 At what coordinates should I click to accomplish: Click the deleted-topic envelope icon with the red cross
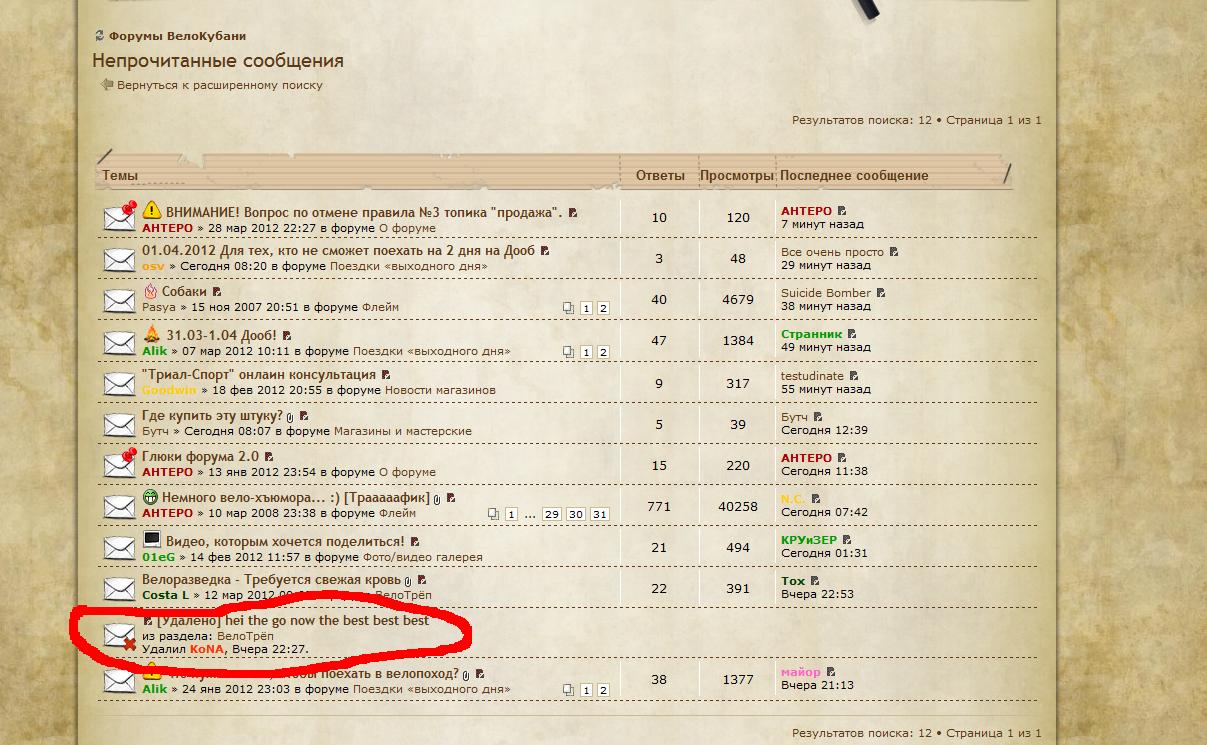tap(120, 635)
